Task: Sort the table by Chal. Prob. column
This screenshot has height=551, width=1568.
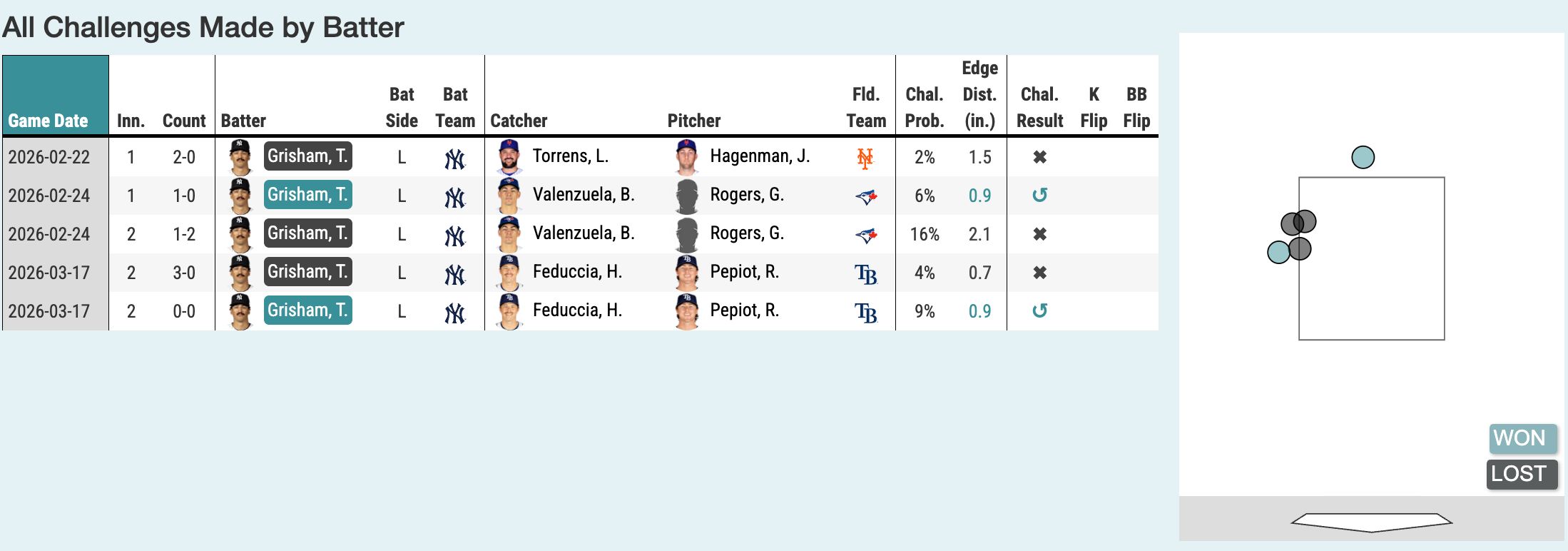Action: (925, 107)
